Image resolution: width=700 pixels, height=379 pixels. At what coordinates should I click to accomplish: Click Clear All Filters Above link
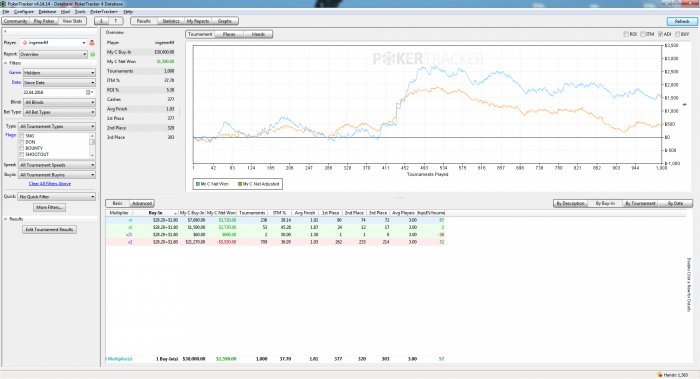[50, 184]
